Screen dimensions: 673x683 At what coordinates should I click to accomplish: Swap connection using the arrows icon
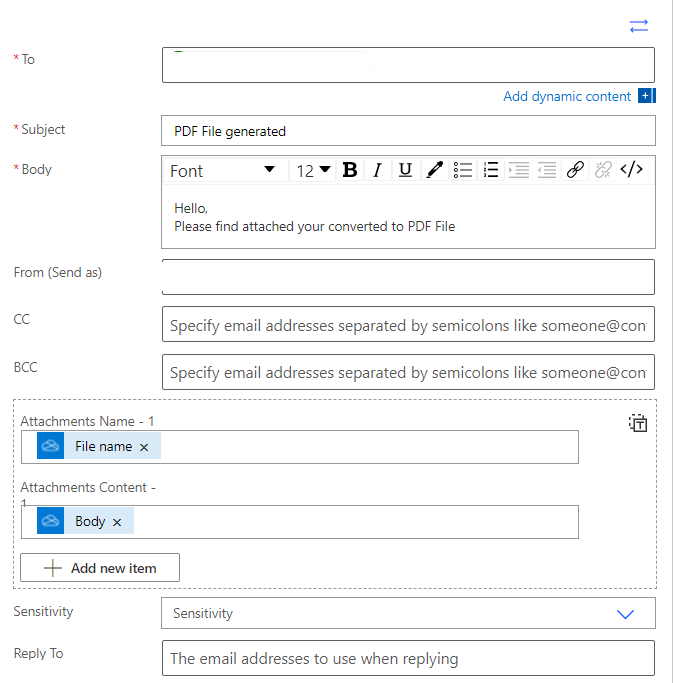coord(639,26)
